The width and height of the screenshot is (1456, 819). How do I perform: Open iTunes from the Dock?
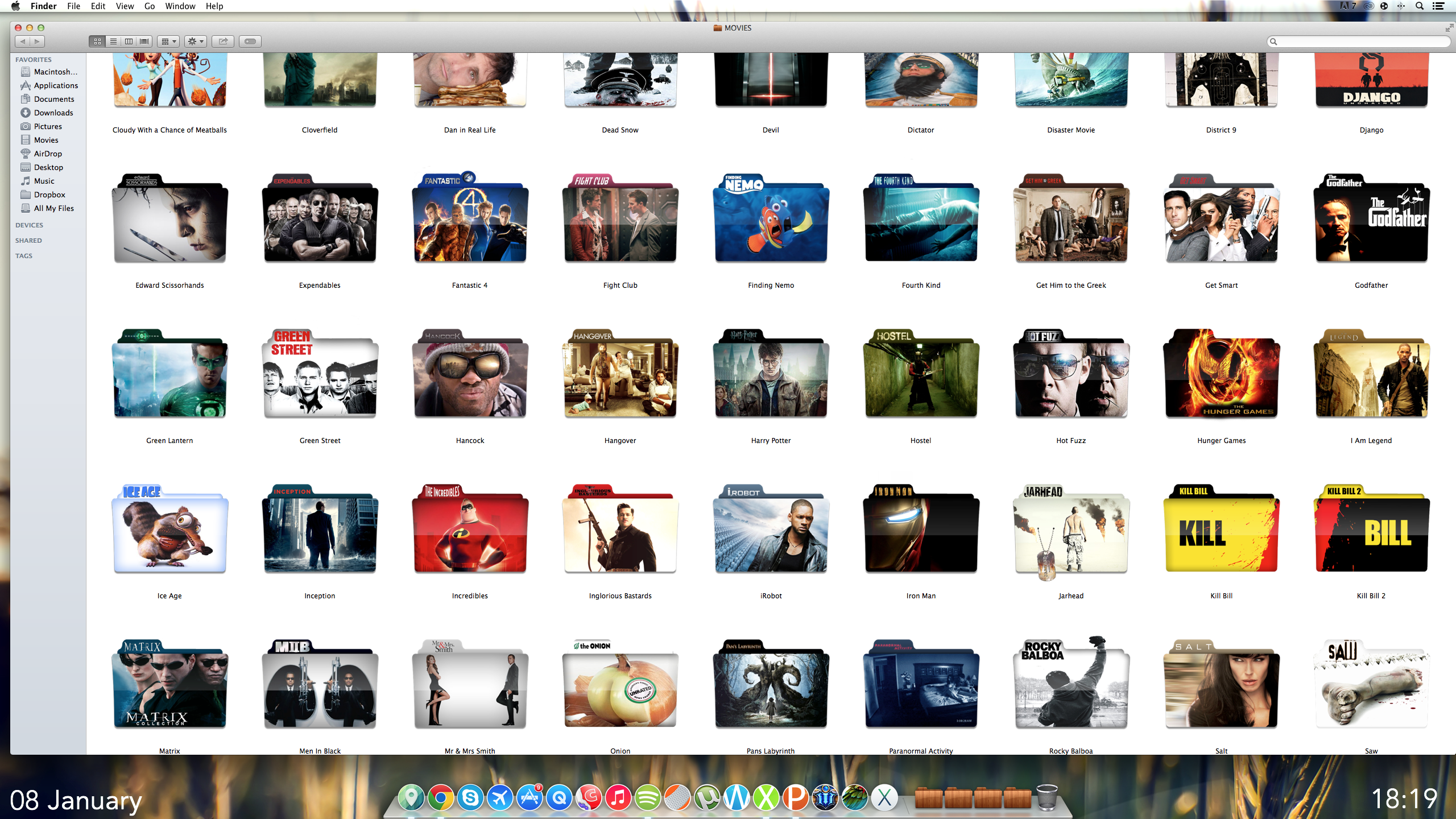[x=618, y=798]
